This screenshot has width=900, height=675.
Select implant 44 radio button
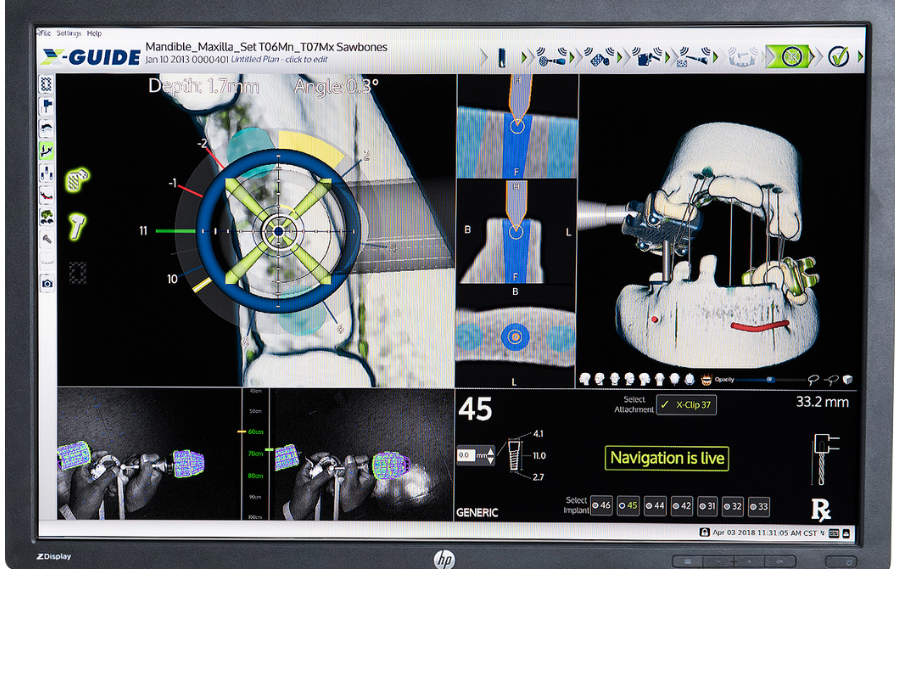(655, 506)
